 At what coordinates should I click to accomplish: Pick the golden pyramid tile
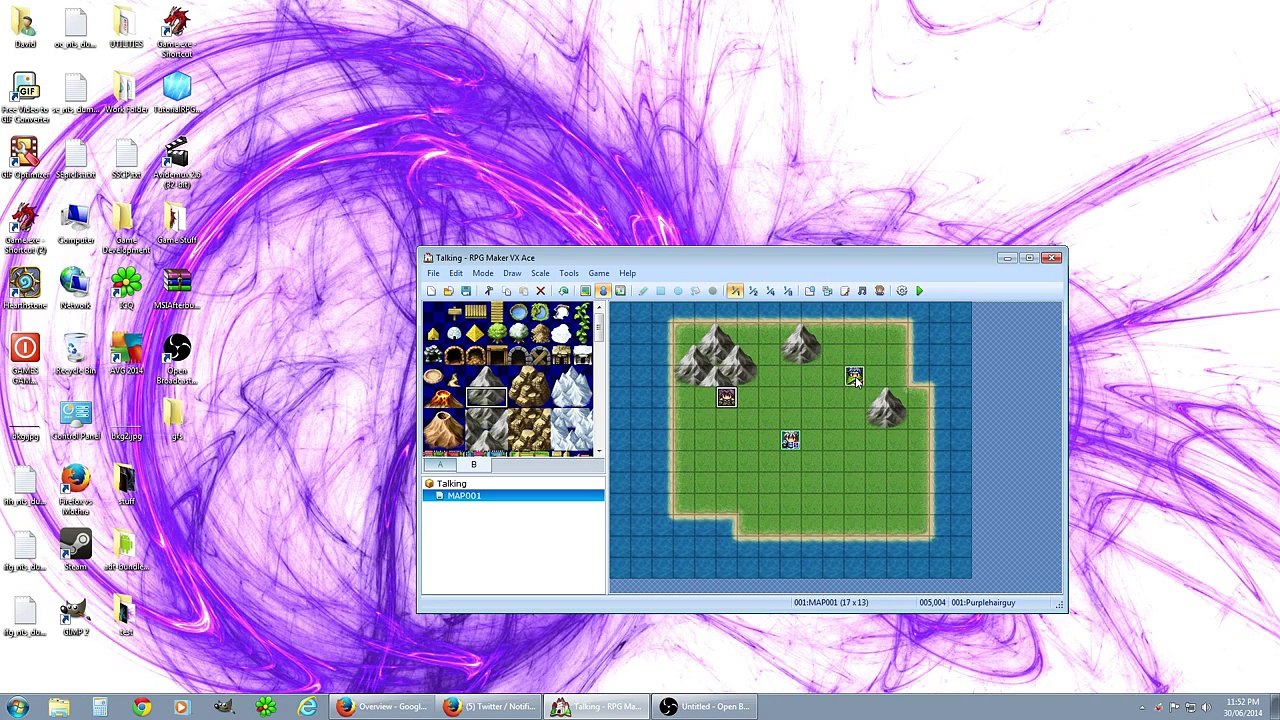coord(474,333)
